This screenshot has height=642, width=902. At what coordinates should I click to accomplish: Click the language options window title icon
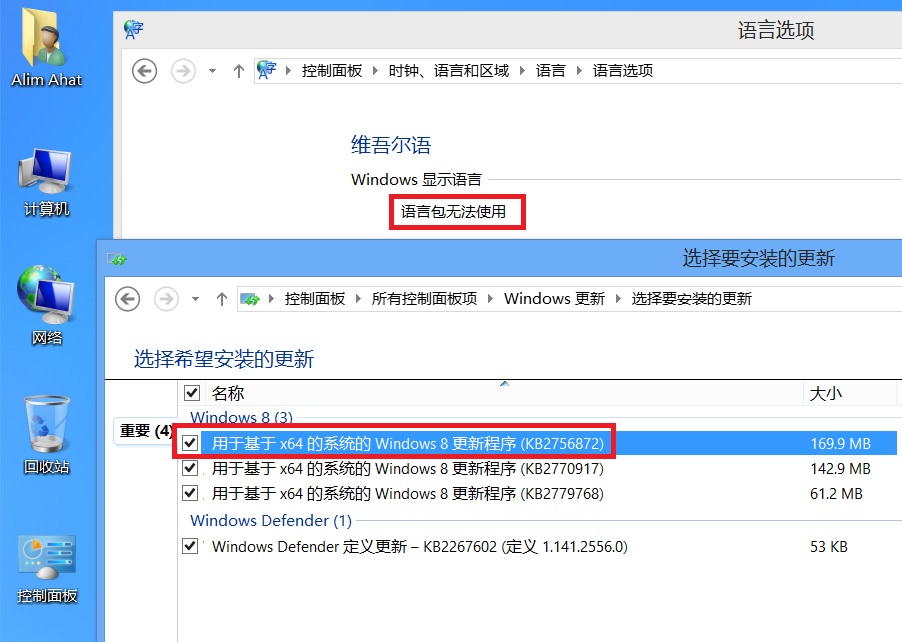click(133, 29)
